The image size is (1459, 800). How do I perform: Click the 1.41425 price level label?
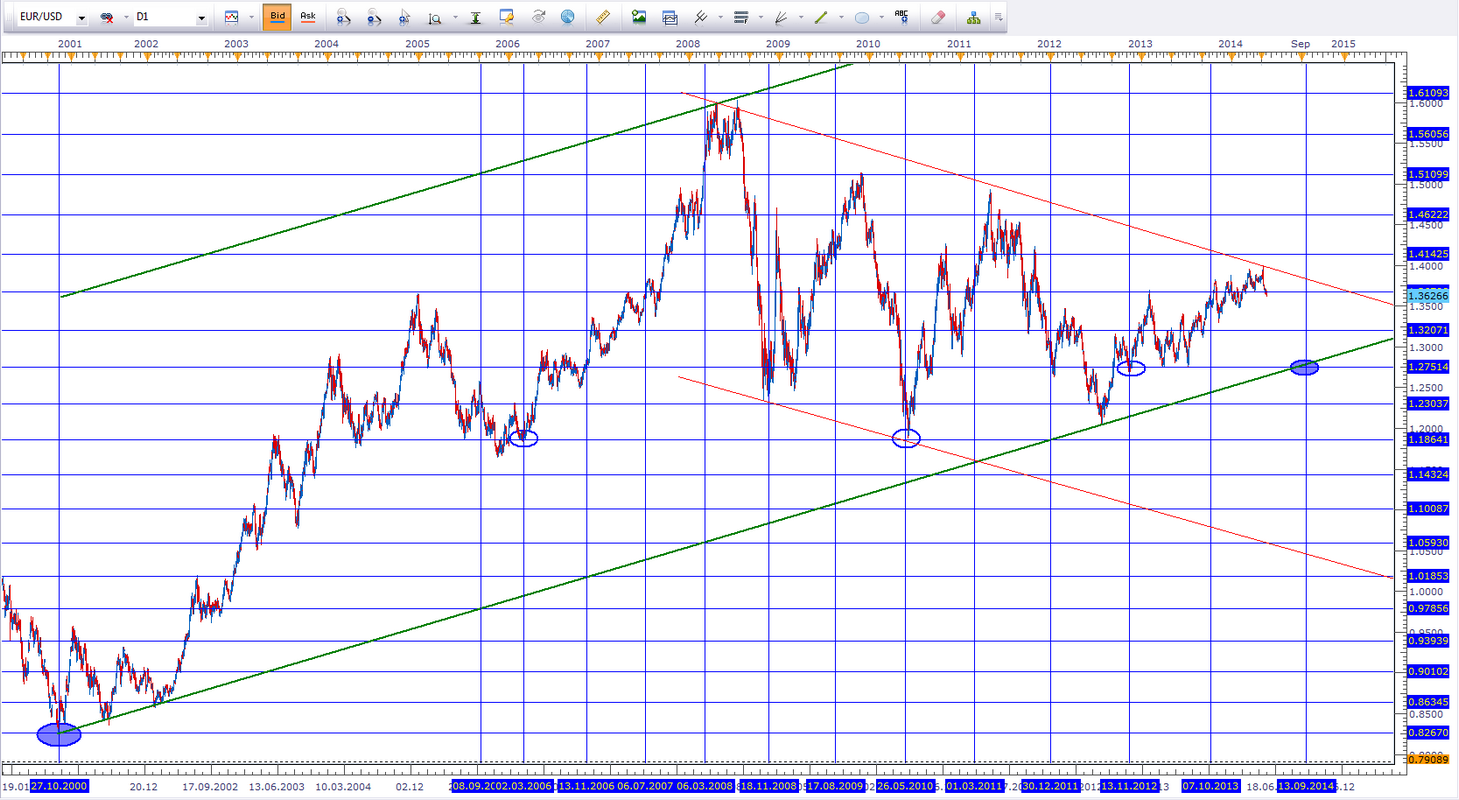[1427, 254]
